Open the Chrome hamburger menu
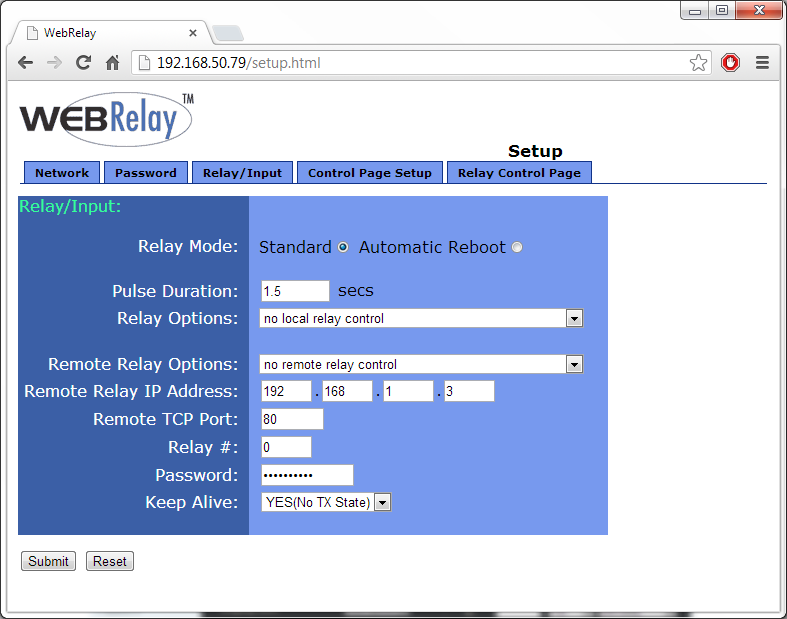The height and width of the screenshot is (619, 787). click(x=762, y=62)
